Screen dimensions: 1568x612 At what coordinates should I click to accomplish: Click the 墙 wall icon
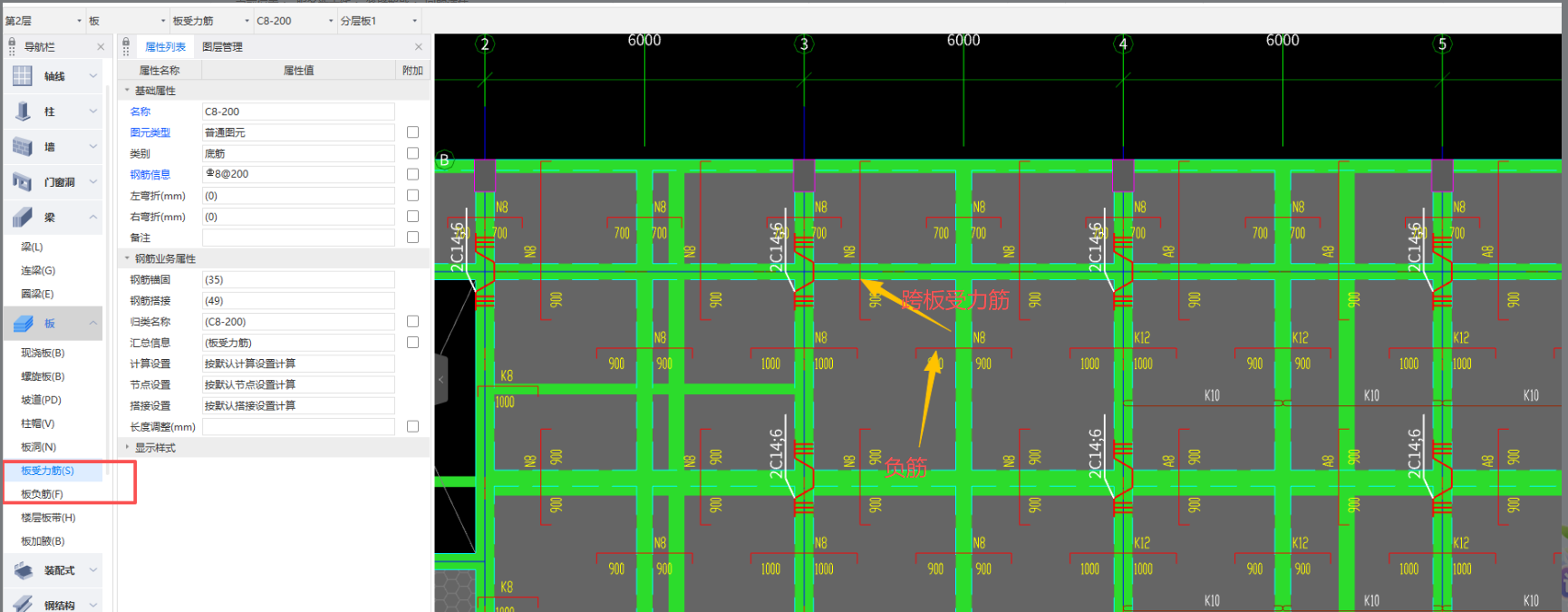(23, 147)
